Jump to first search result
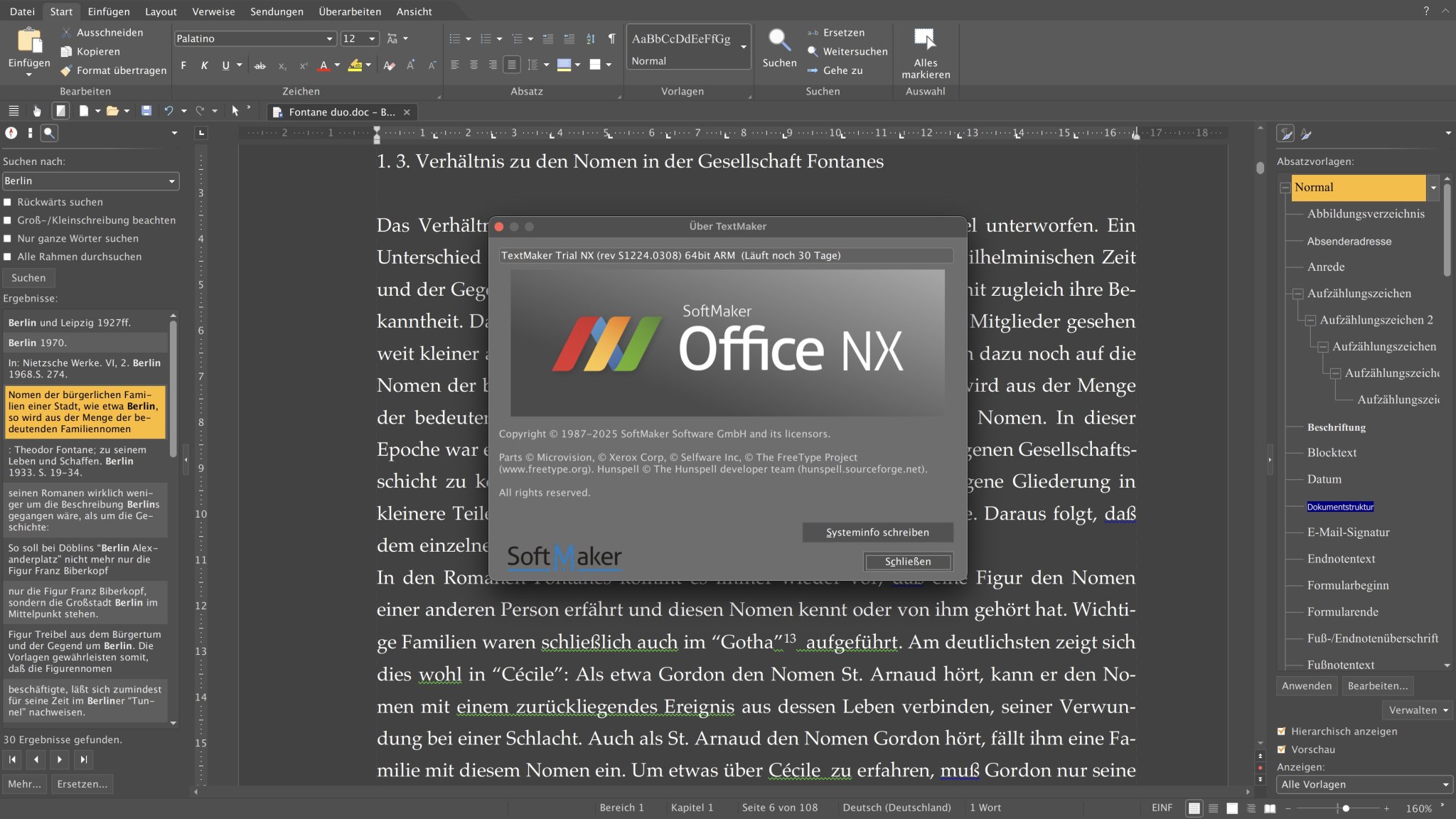This screenshot has width=1456, height=819. pyautogui.click(x=13, y=759)
